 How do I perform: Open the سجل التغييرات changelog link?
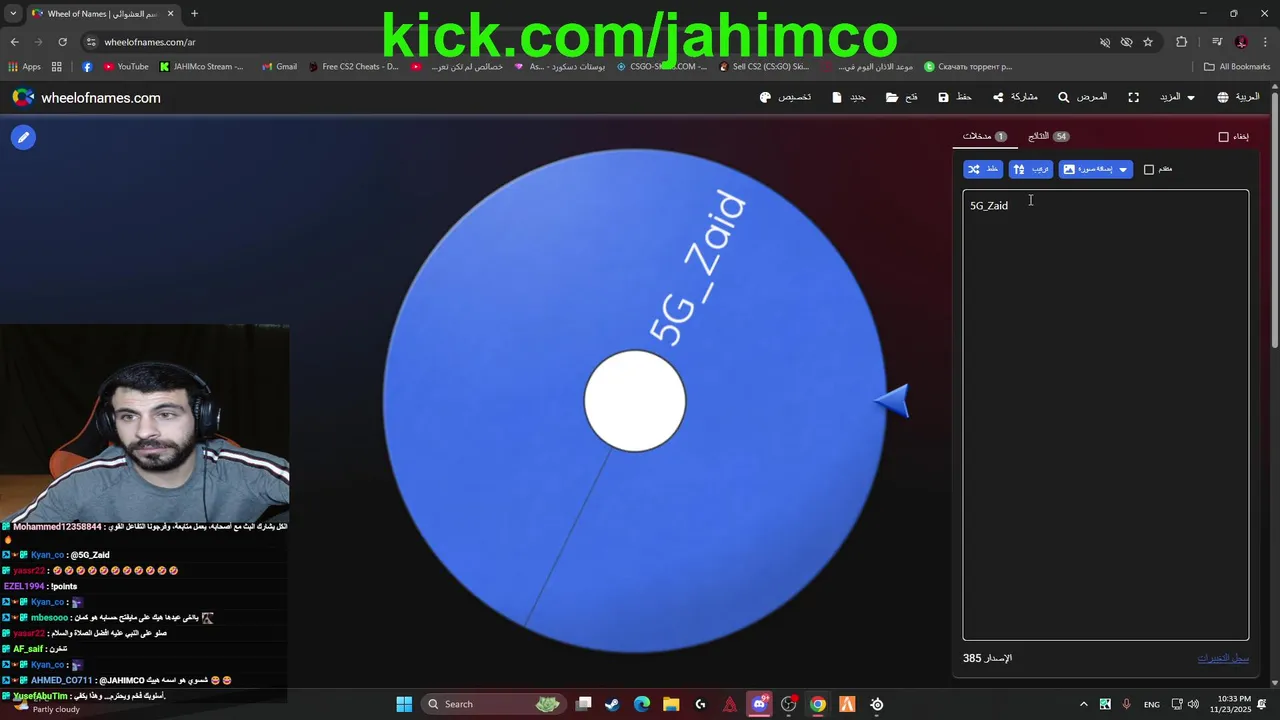(x=1223, y=658)
